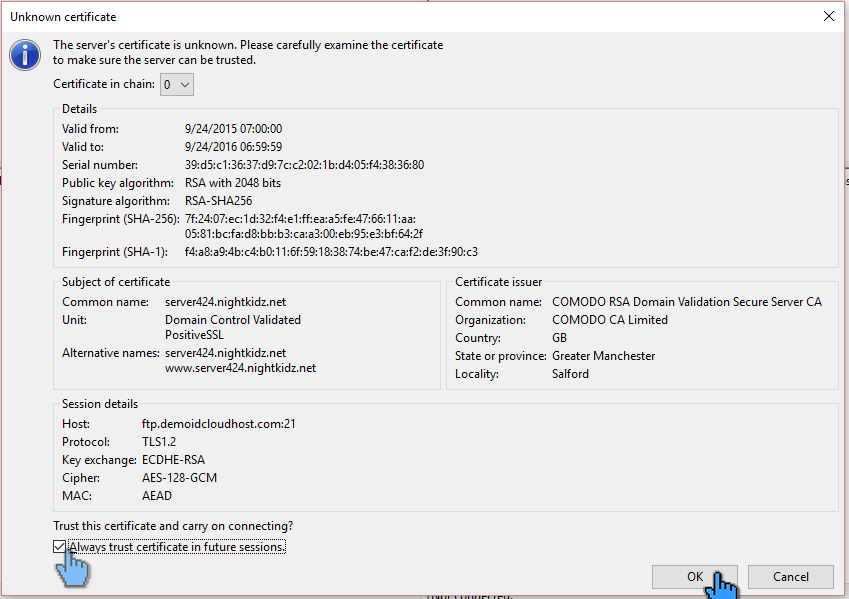Enable "Always trust certificate in future sessions"

click(58, 546)
